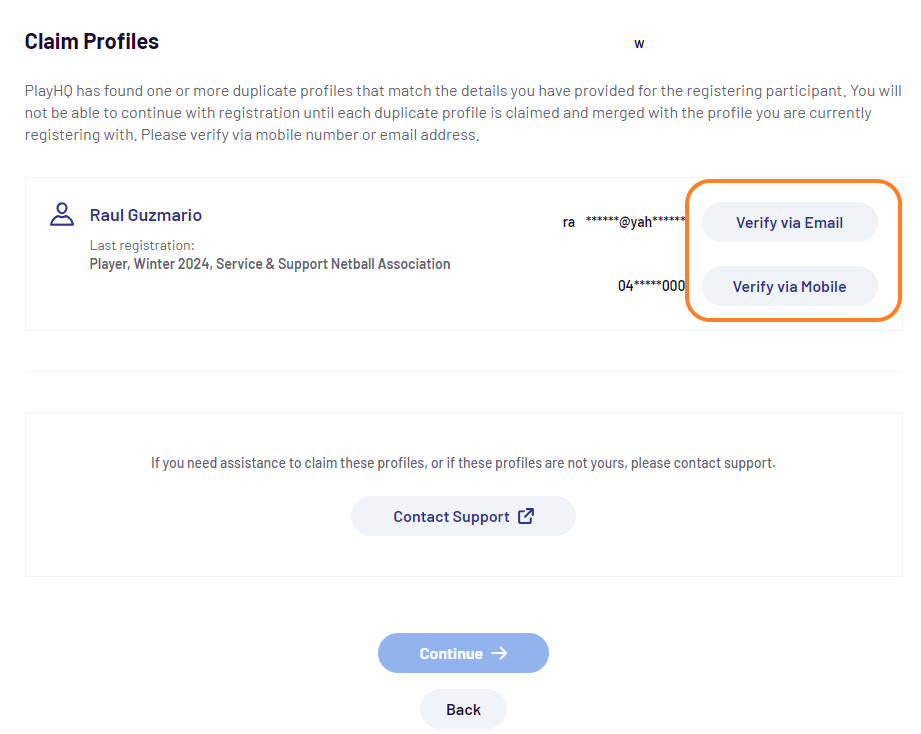The width and height of the screenshot is (921, 734).
Task: Go Back to the previous step
Action: coord(463,709)
